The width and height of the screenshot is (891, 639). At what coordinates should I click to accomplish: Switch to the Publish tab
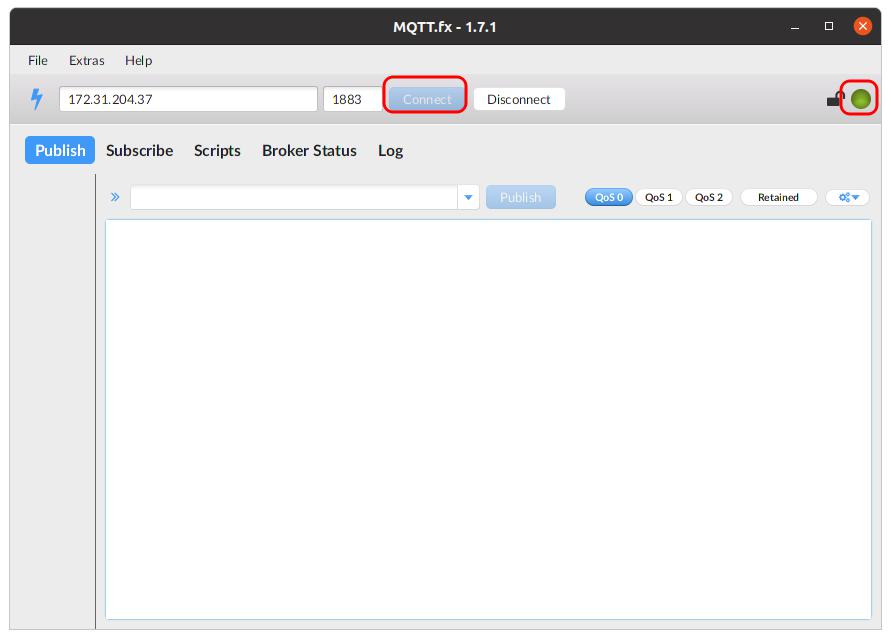point(60,150)
